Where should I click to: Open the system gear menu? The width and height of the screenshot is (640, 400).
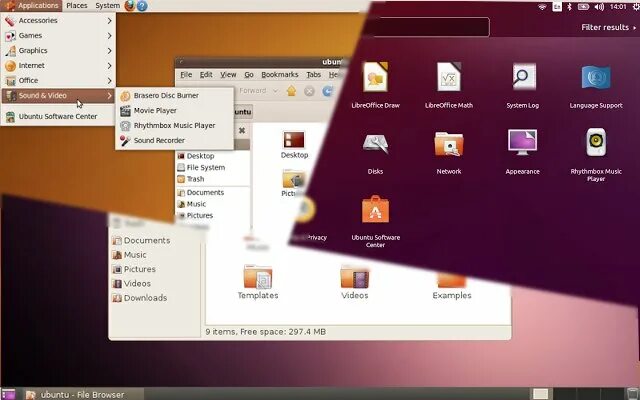pos(635,7)
